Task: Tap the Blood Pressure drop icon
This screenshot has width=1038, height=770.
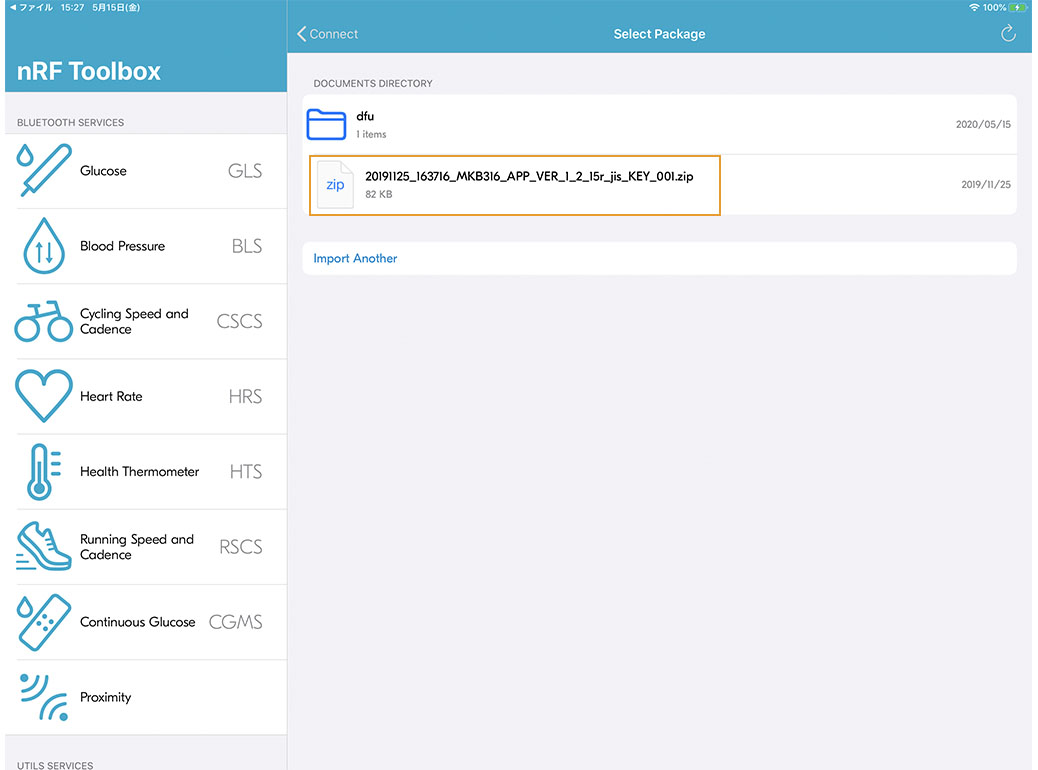Action: pos(44,246)
